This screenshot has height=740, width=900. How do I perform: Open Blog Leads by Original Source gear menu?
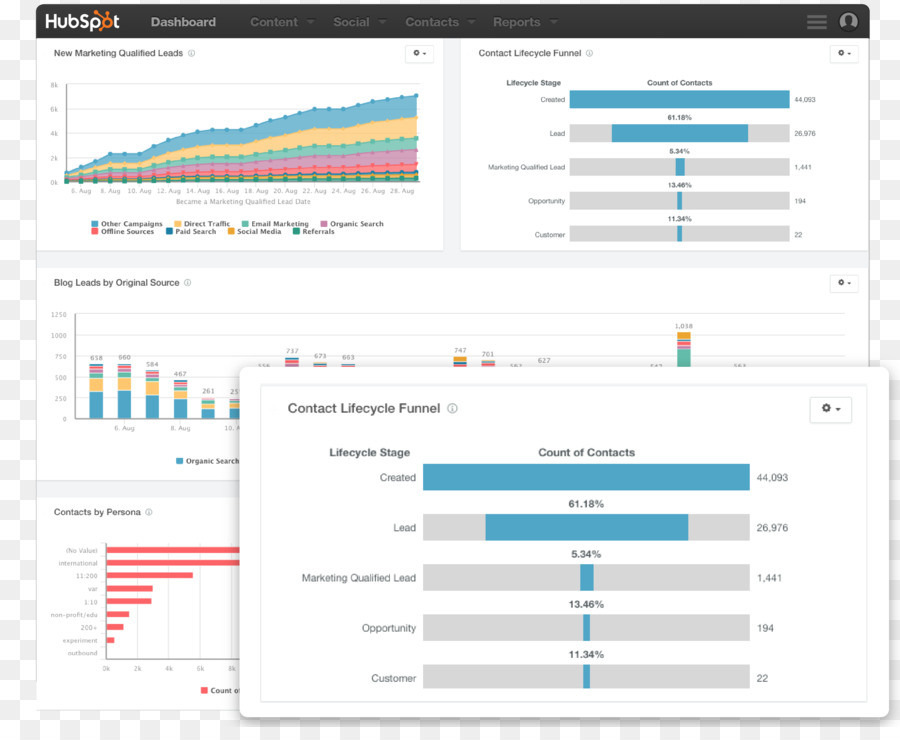(844, 283)
